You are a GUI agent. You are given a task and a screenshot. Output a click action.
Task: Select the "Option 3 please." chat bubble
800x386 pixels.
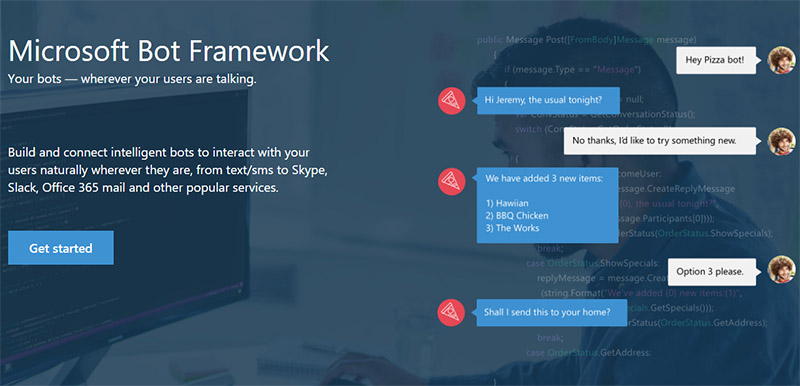[x=711, y=271]
